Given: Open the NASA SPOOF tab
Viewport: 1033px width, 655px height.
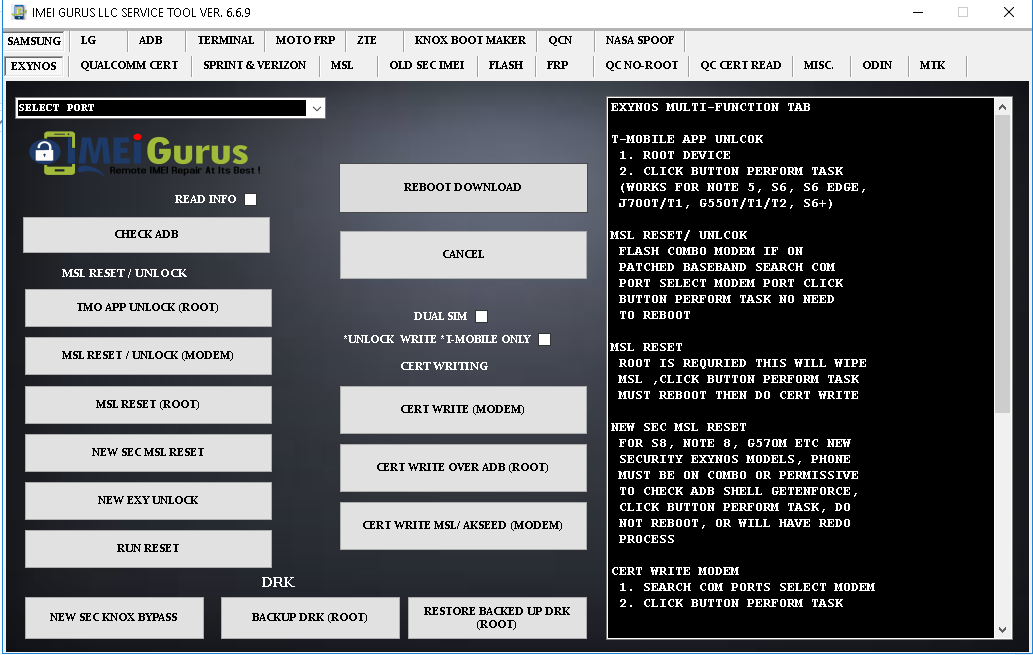Looking at the screenshot, I should click(x=640, y=40).
